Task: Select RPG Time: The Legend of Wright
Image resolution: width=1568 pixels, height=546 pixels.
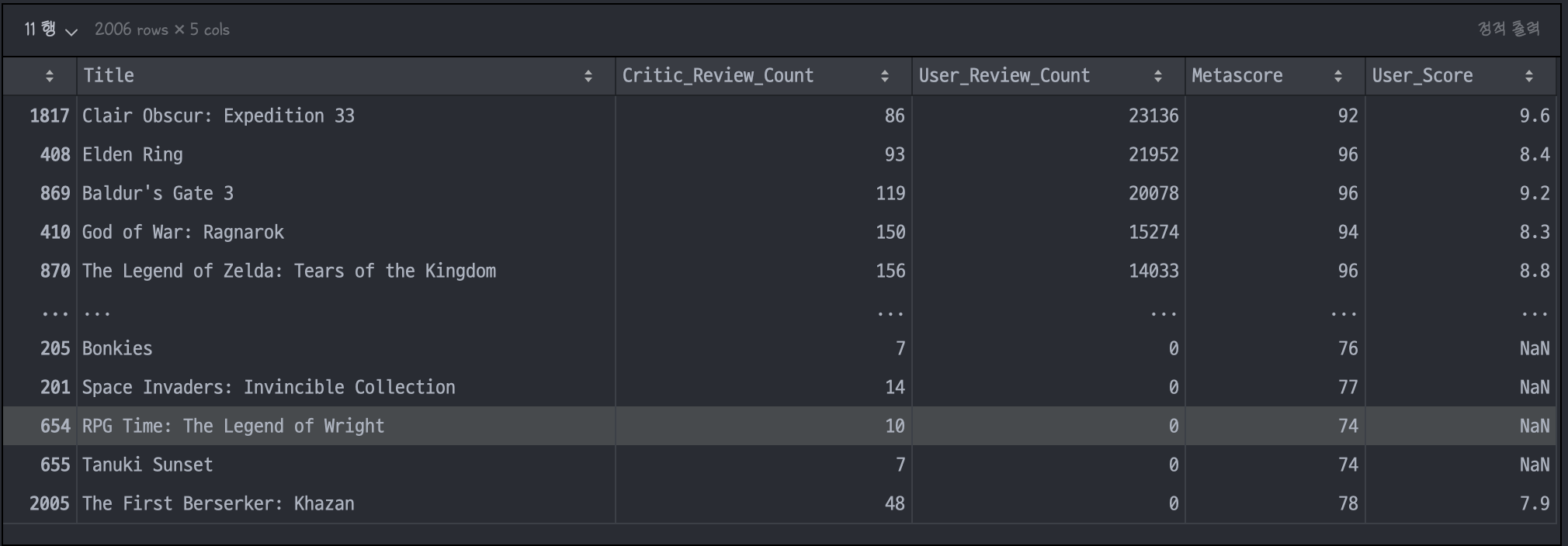Action: coord(346,426)
